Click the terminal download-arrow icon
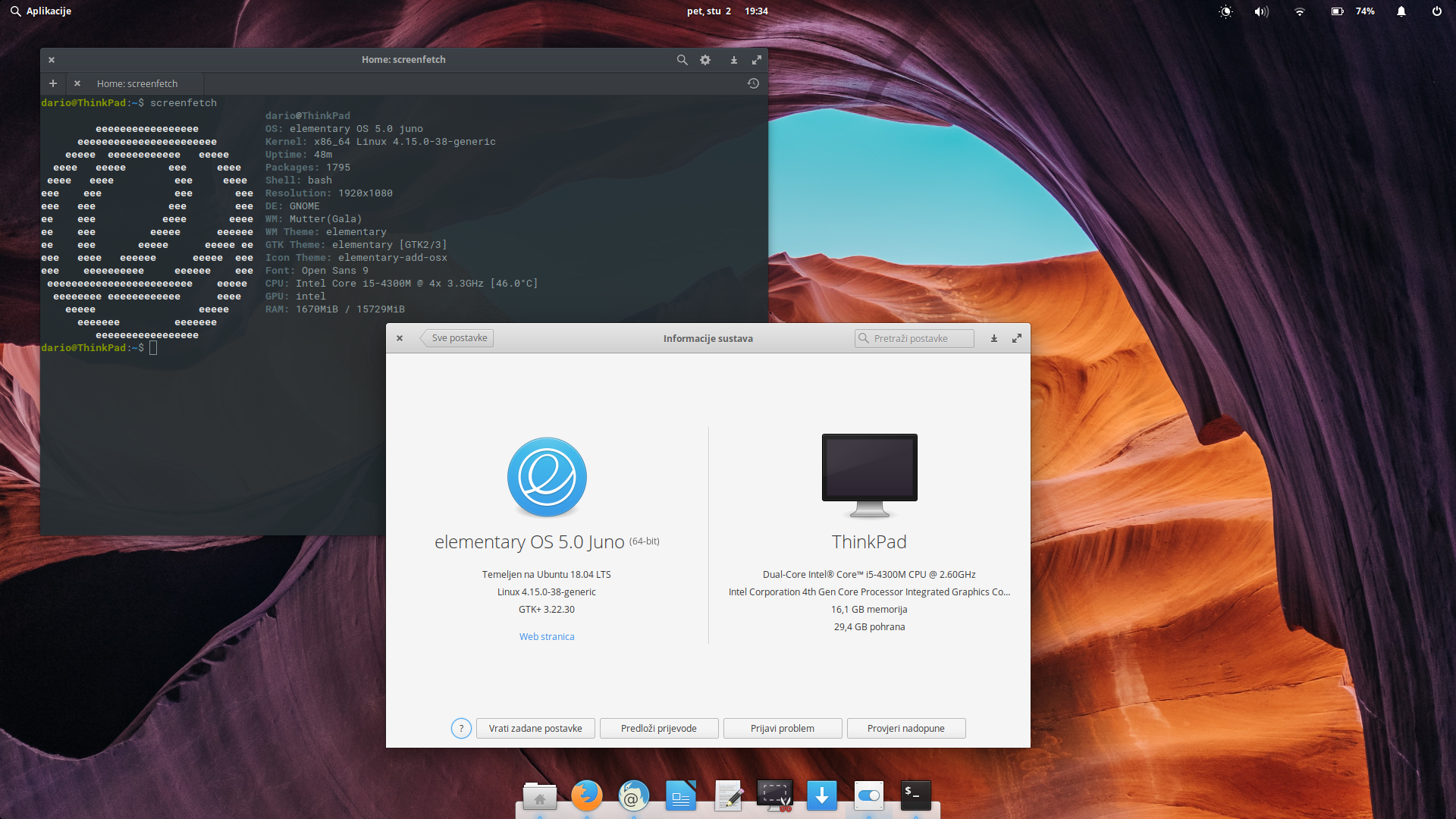Screen dimensions: 1456x819 pyautogui.click(x=733, y=60)
